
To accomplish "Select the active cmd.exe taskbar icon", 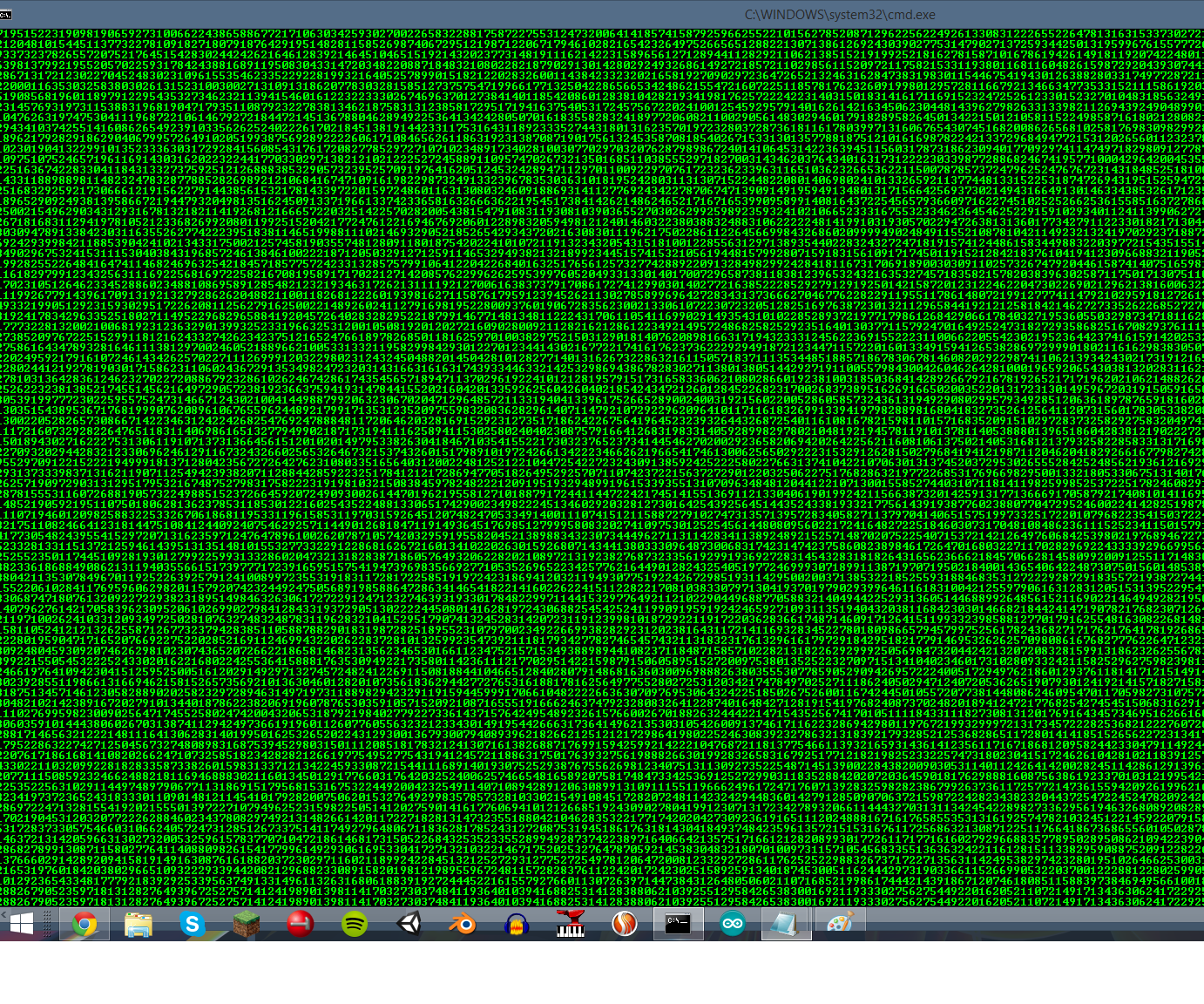I will (x=679, y=926).
